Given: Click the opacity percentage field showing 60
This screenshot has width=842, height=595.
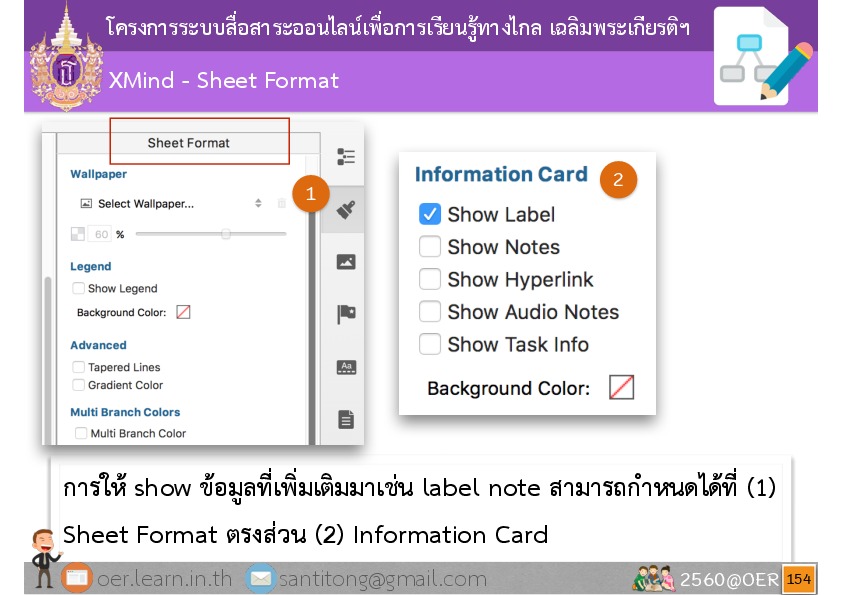Looking at the screenshot, I should (100, 234).
